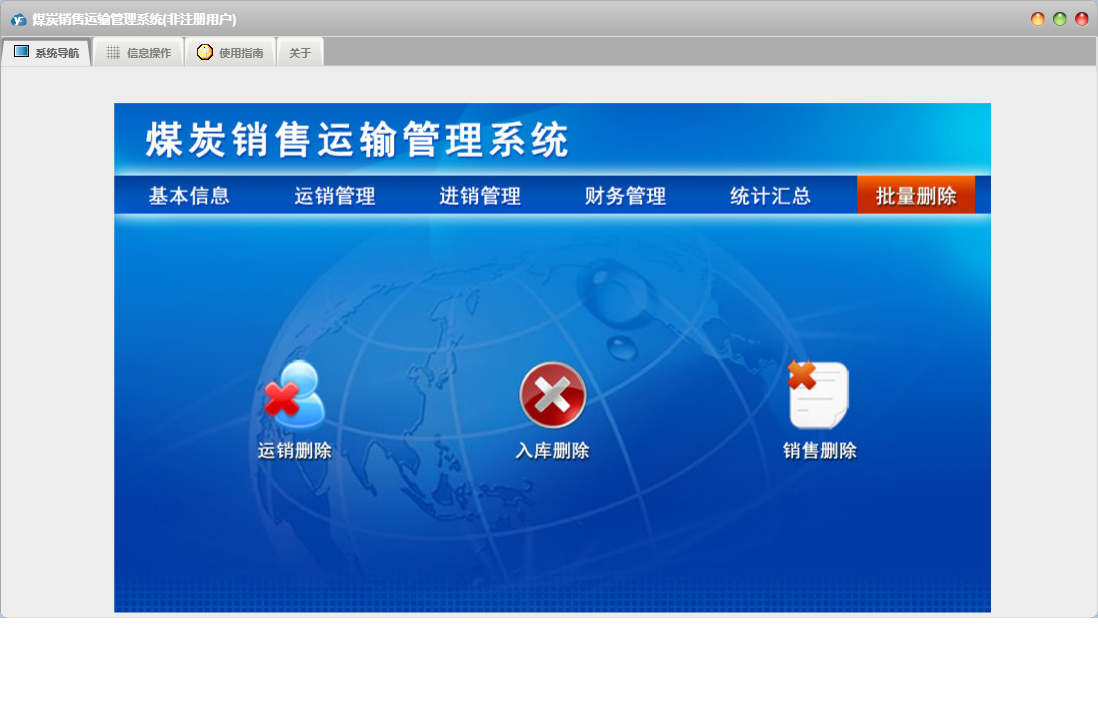This screenshot has height=719, width=1098.
Task: Close the window with red button
Action: tap(1082, 19)
